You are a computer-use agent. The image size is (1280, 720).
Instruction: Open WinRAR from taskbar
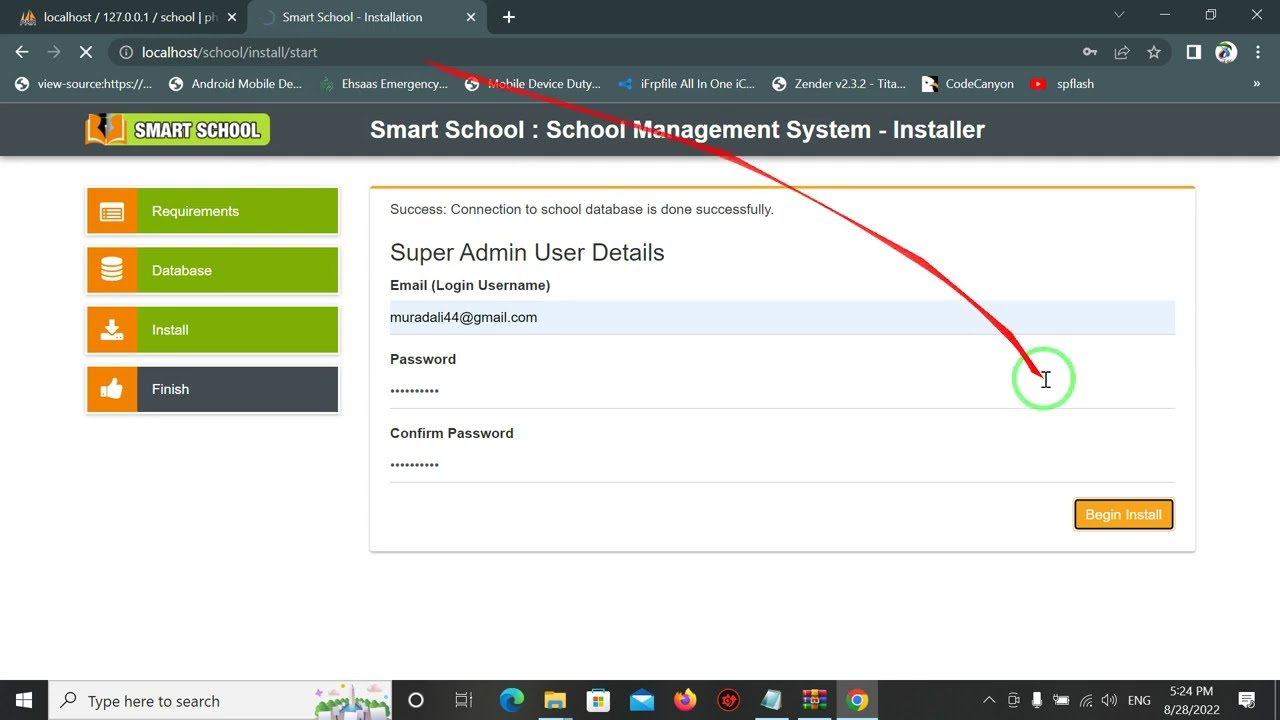pyautogui.click(x=815, y=700)
